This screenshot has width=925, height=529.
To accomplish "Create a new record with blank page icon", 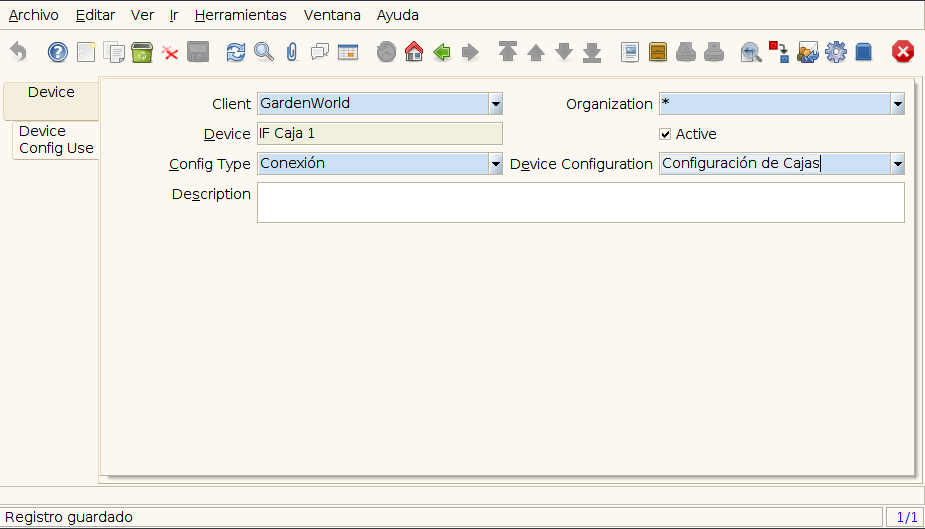I will point(86,52).
